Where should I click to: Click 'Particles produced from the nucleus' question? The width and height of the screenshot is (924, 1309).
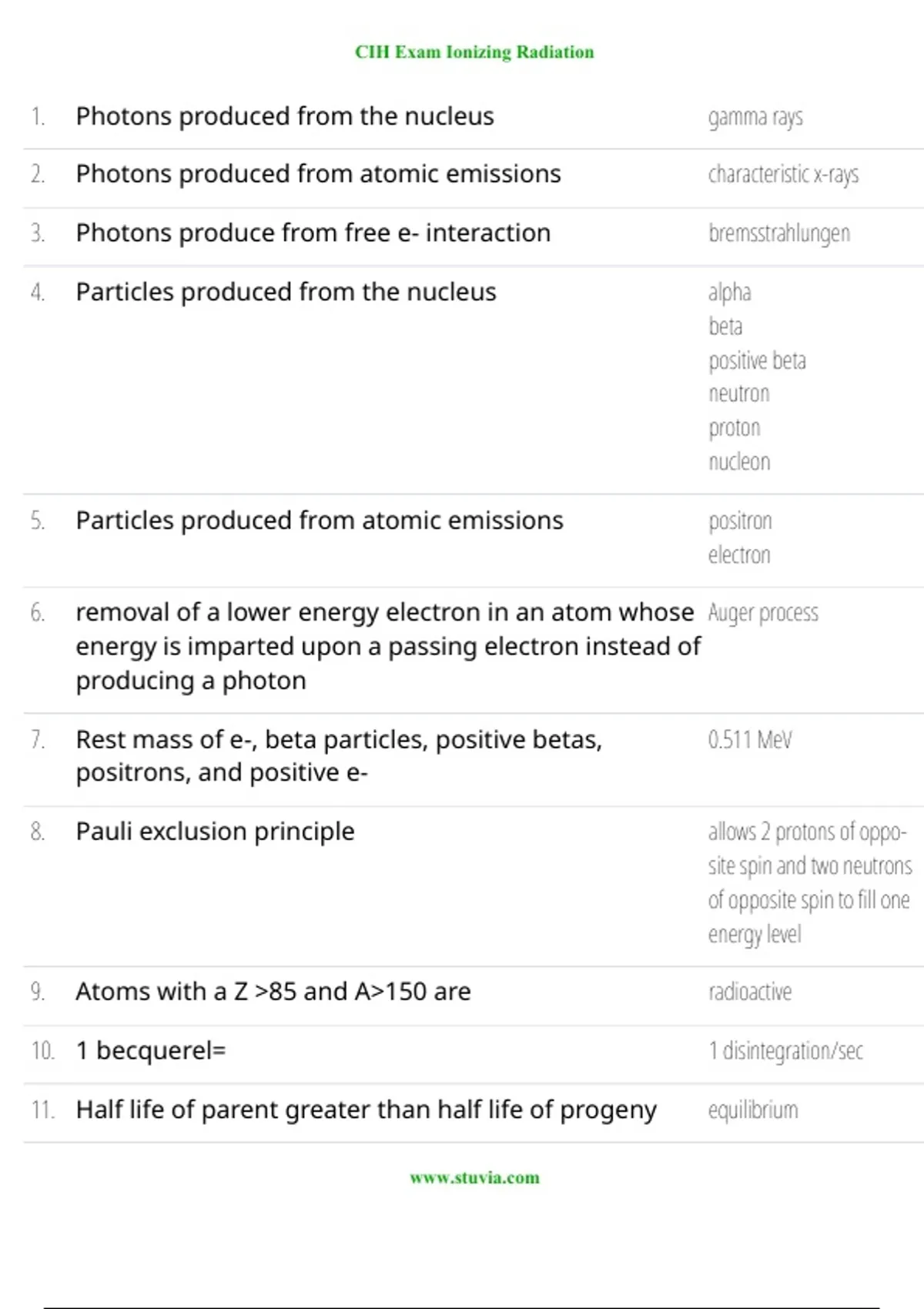coord(286,292)
